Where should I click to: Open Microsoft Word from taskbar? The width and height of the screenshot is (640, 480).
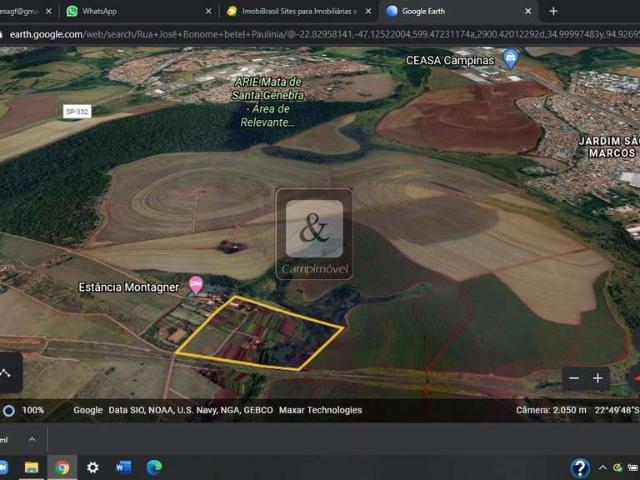click(x=123, y=467)
